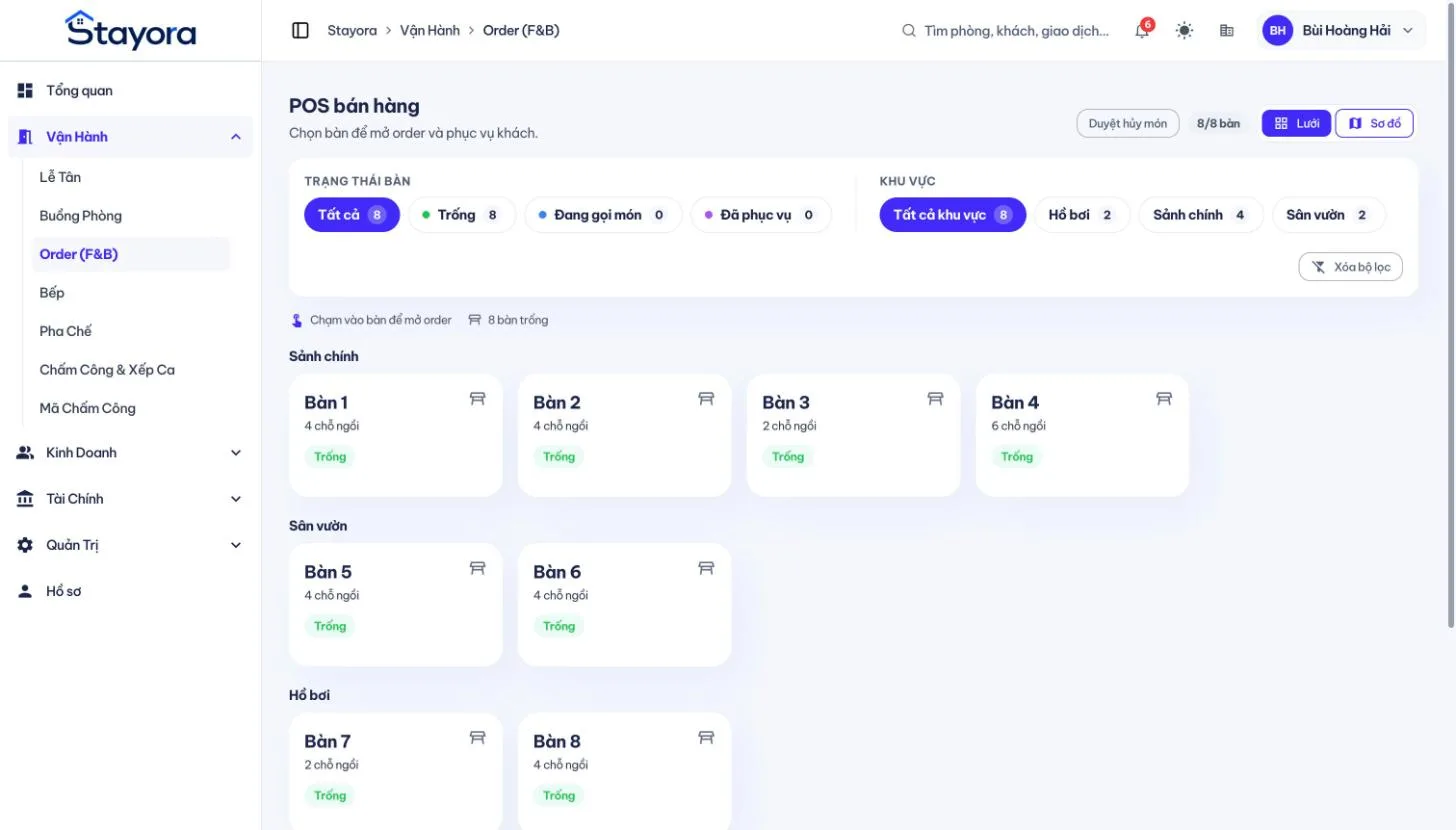Click Xóa bộ lọc button
The image size is (1456, 830).
[1351, 267]
